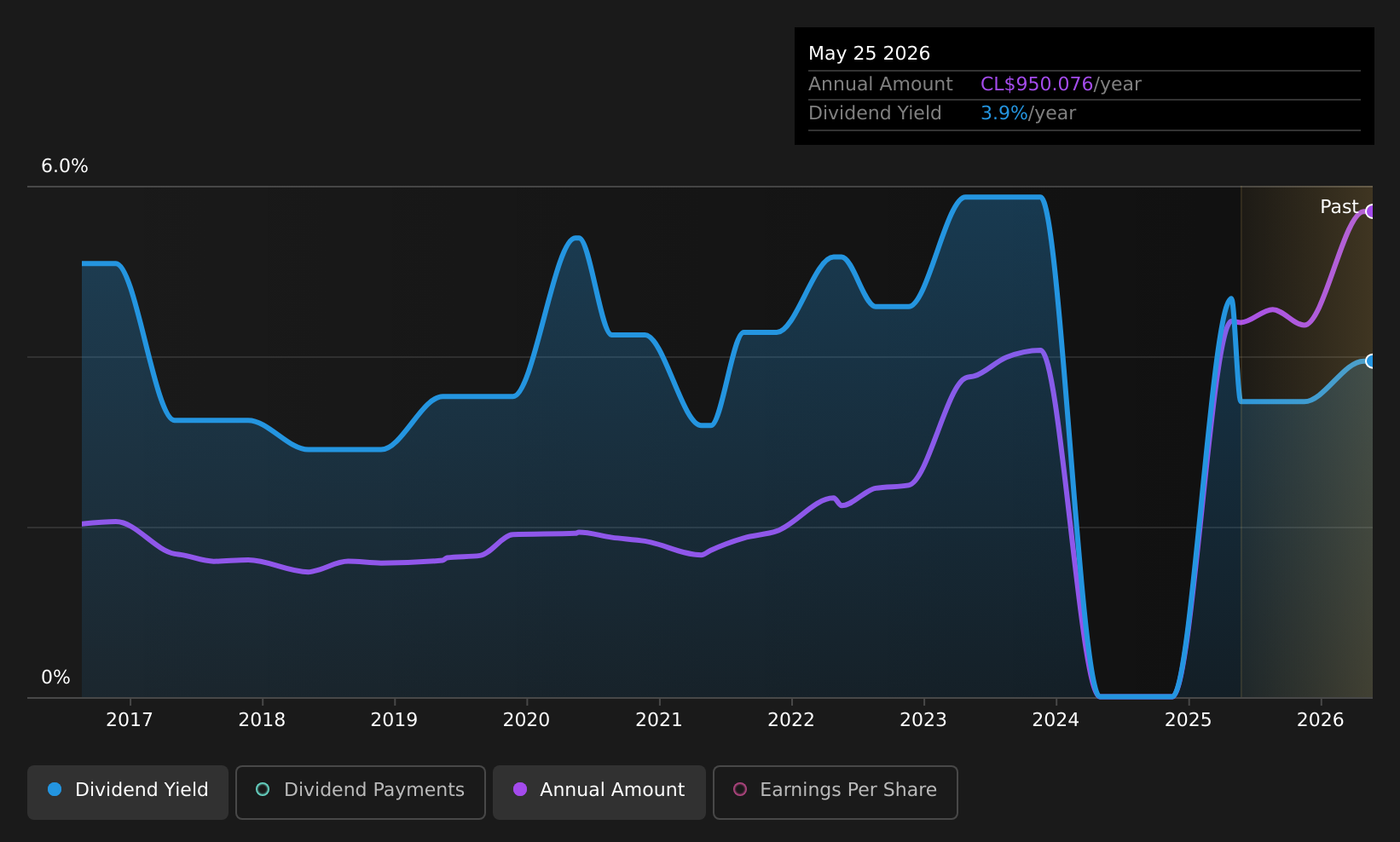Click the 2018 x-axis label

click(x=262, y=720)
